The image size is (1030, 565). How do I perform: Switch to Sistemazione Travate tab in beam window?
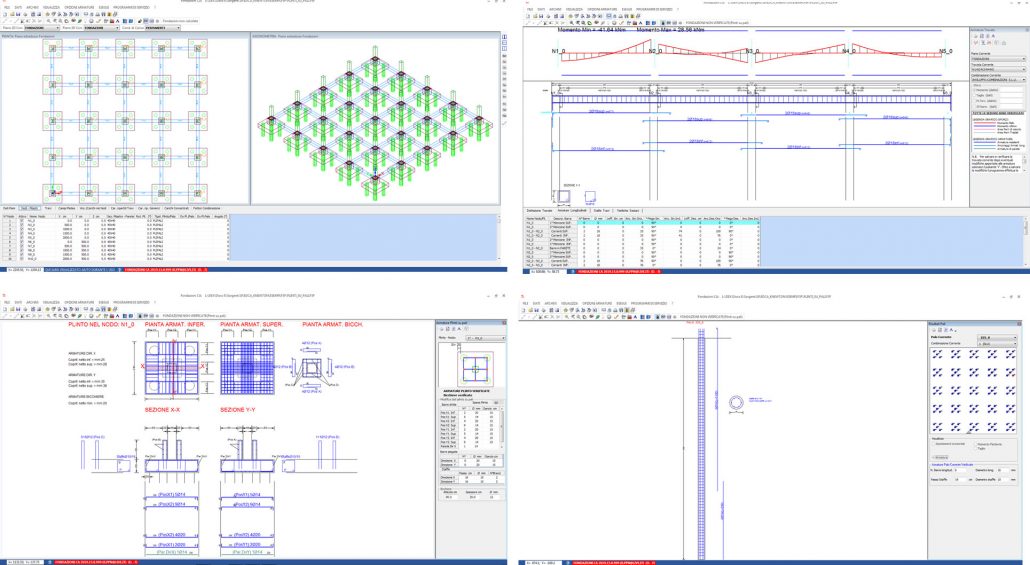pyautogui.click(x=539, y=210)
